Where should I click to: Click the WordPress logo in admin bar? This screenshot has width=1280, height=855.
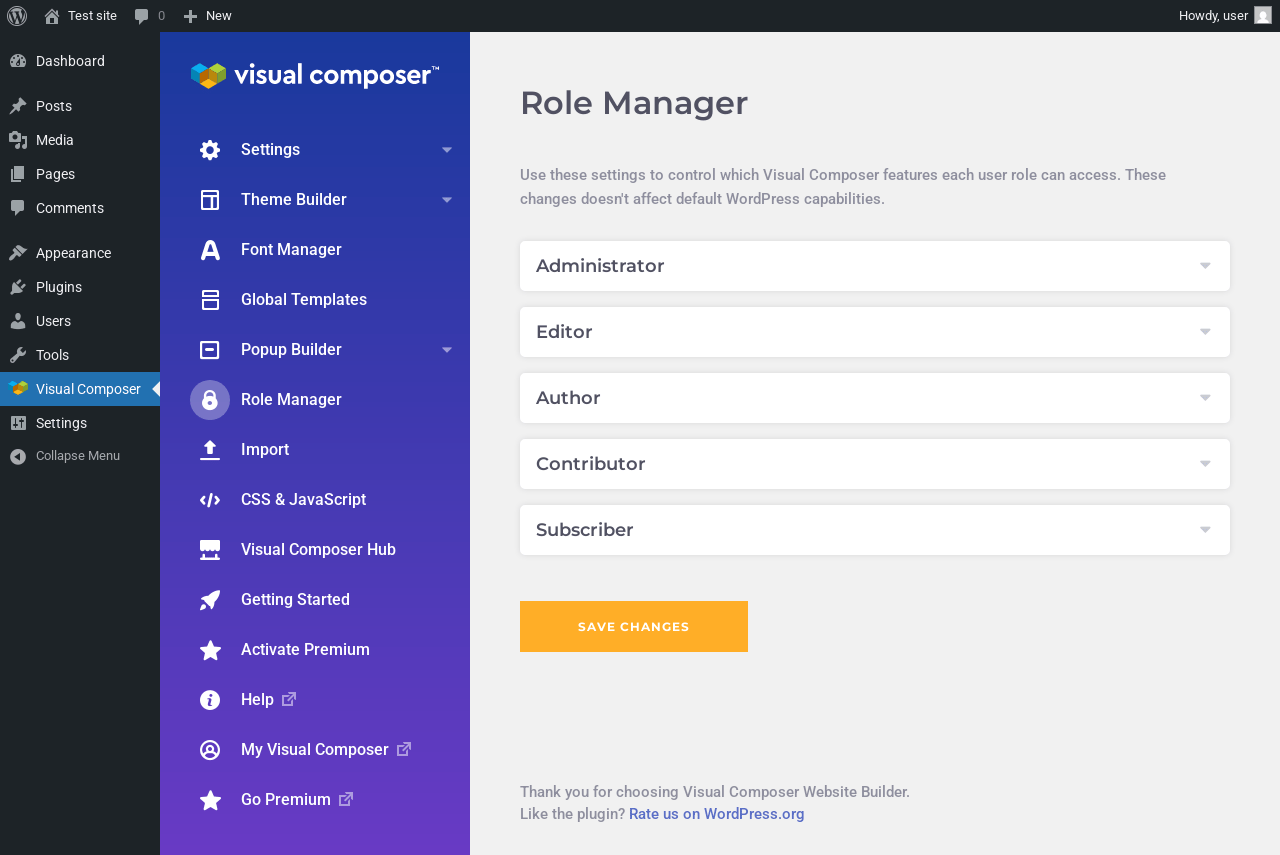[17, 16]
